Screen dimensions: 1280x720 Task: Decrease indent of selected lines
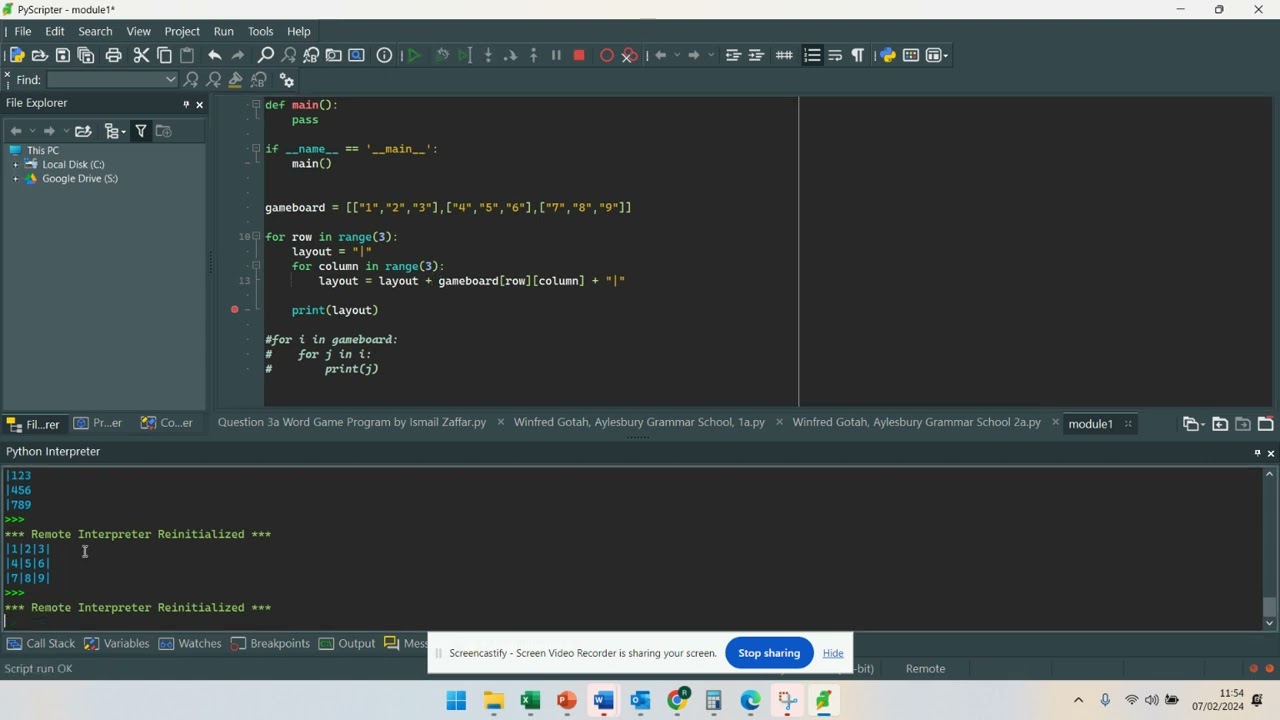[733, 56]
